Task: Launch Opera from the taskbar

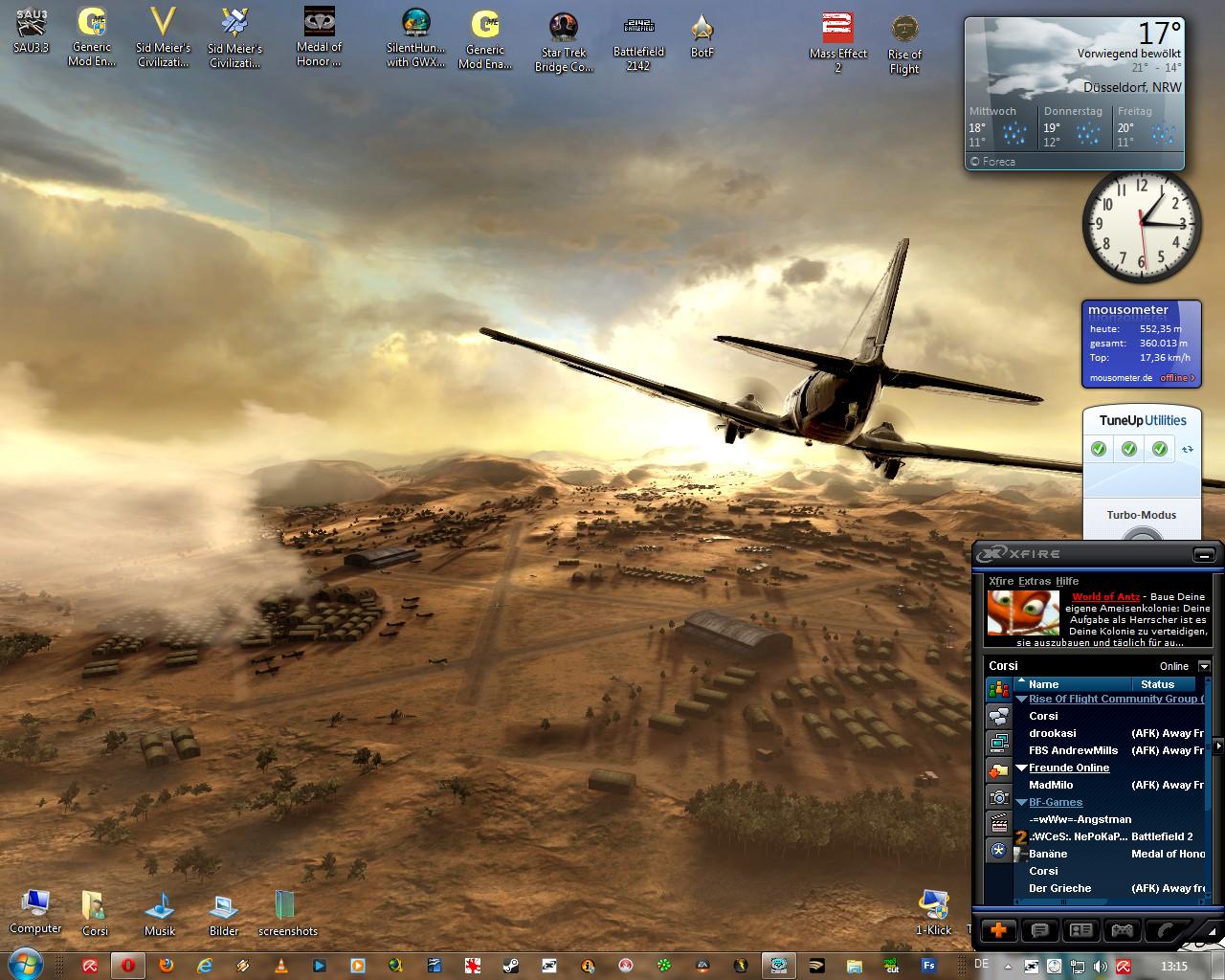Action: point(127,966)
